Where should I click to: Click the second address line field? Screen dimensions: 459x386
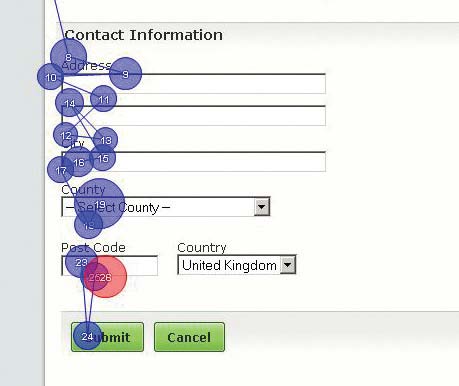(194, 116)
